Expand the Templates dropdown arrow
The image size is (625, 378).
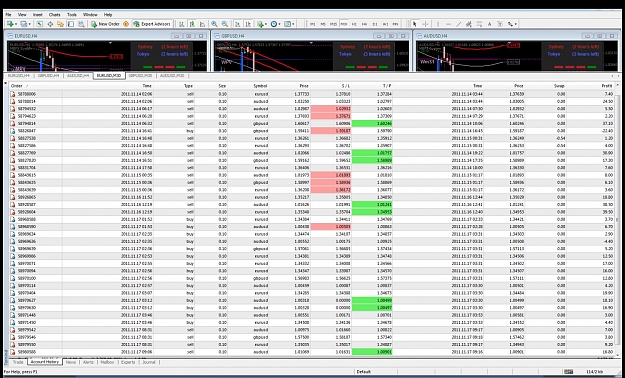click(293, 24)
